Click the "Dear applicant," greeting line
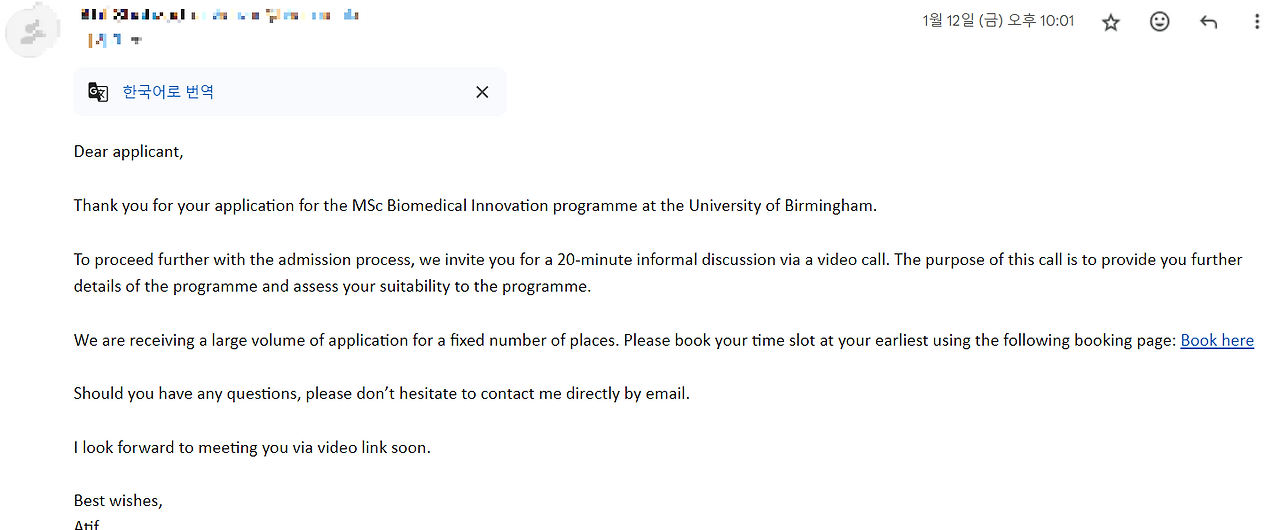Viewport: 1280px width, 530px height. click(x=128, y=152)
